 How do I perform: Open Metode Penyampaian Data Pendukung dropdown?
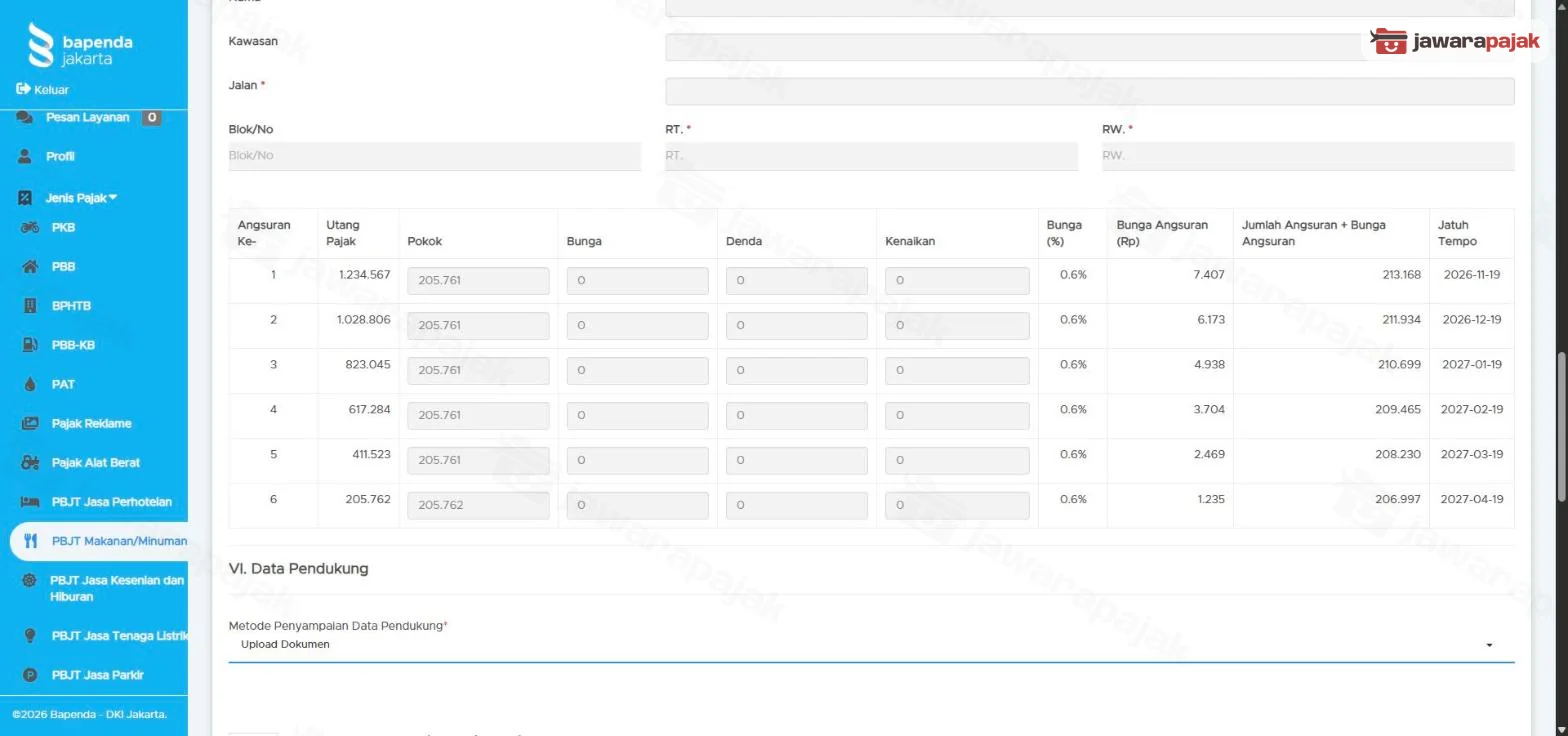871,645
